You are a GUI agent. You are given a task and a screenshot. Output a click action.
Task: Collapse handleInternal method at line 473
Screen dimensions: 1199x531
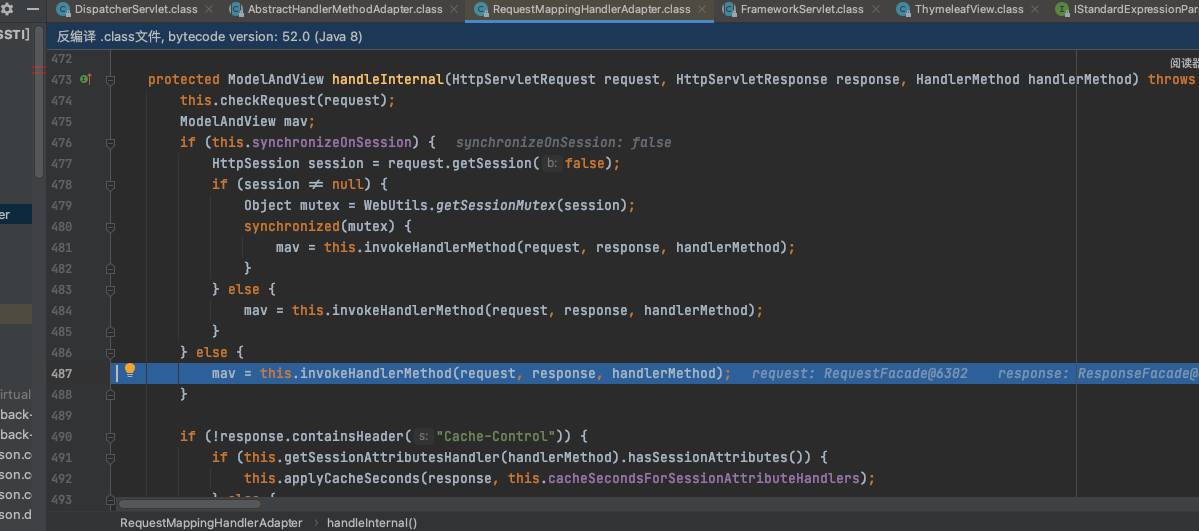[111, 80]
